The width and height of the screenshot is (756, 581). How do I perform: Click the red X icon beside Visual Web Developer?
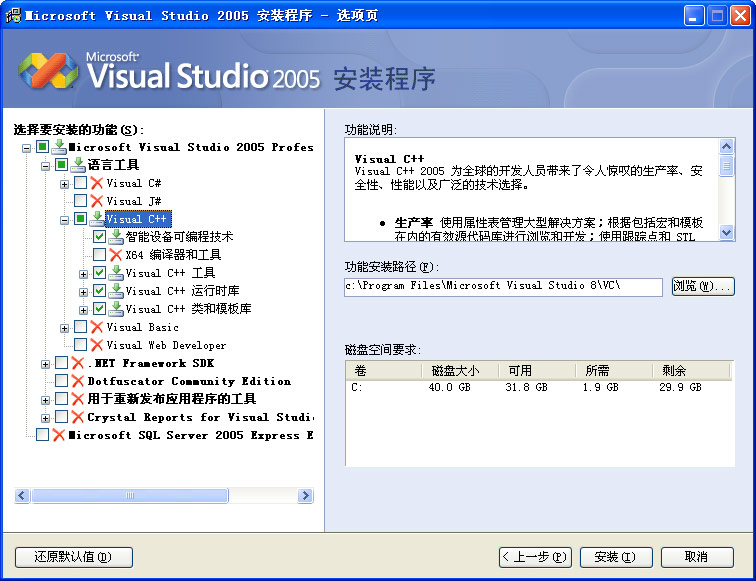point(97,345)
